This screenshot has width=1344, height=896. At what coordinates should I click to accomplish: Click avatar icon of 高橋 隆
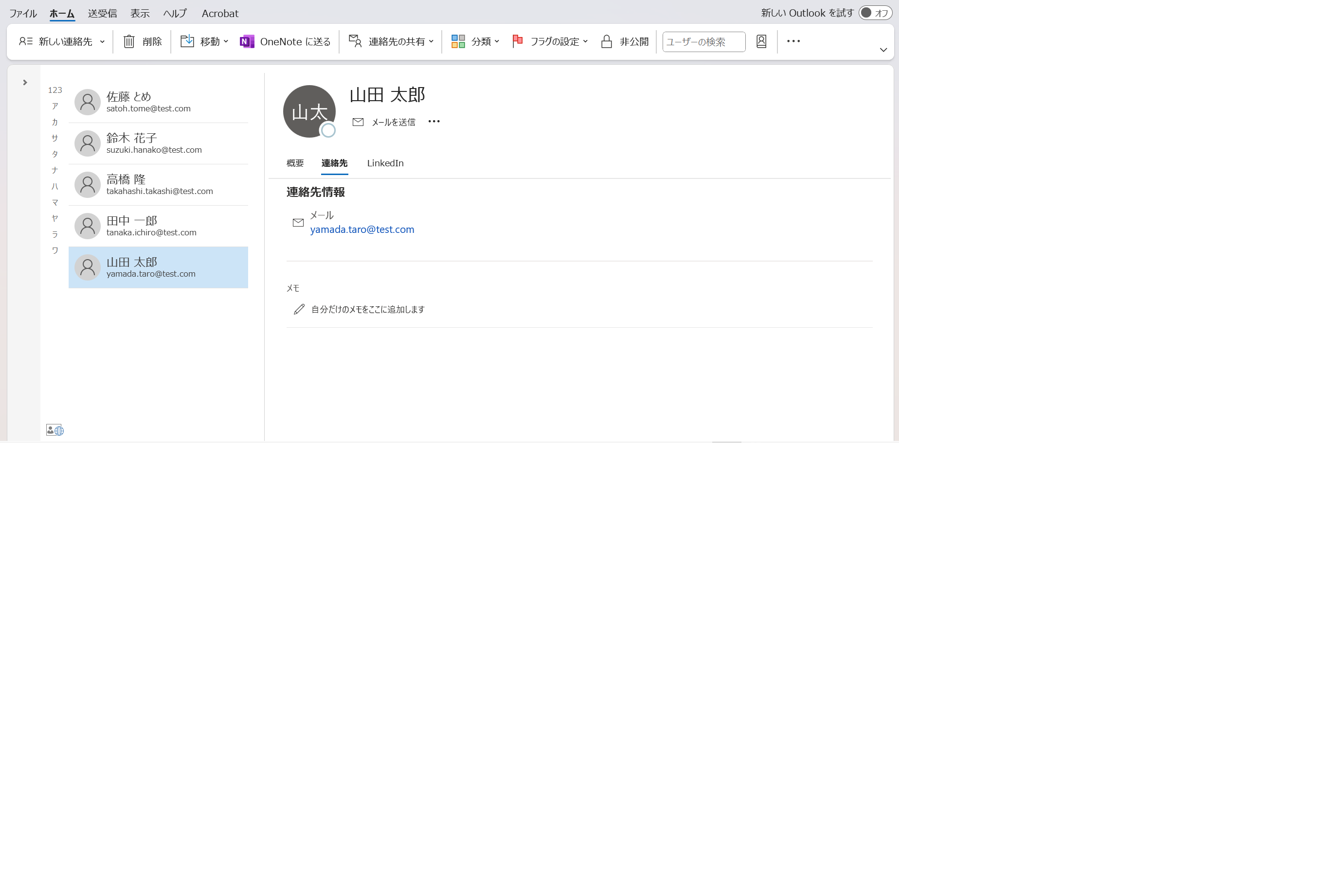tap(88, 185)
